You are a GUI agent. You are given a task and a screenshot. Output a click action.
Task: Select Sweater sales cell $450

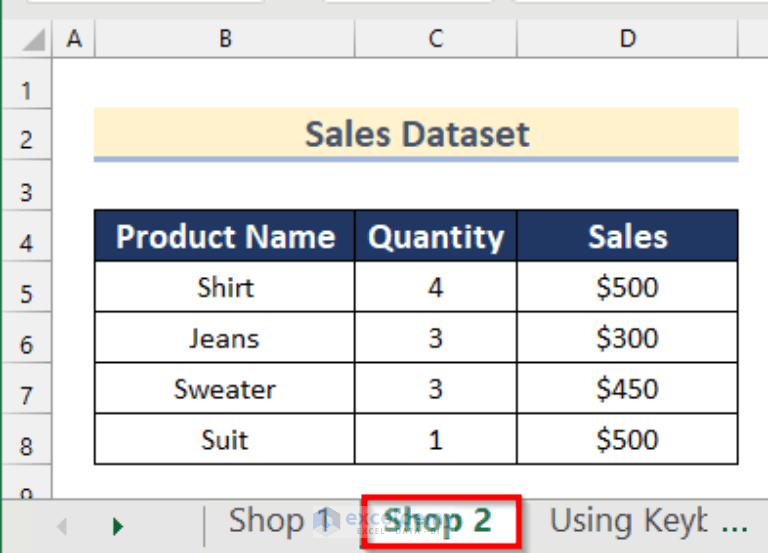point(627,389)
